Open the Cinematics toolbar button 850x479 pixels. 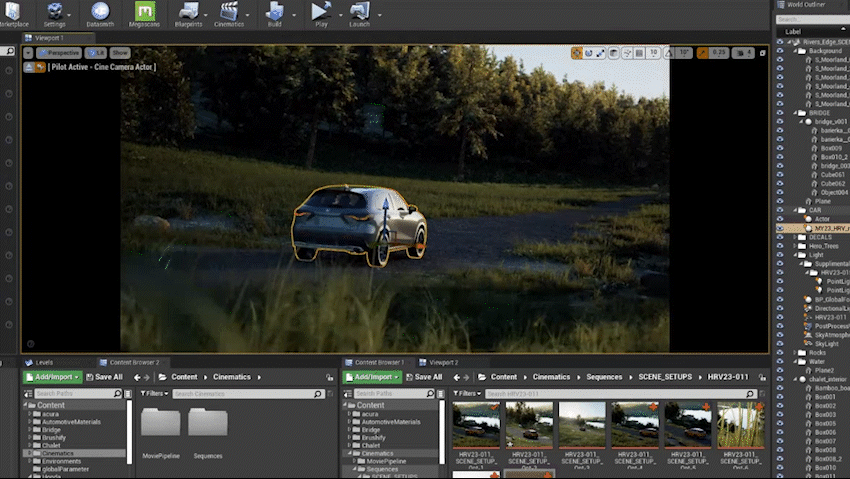(x=230, y=13)
